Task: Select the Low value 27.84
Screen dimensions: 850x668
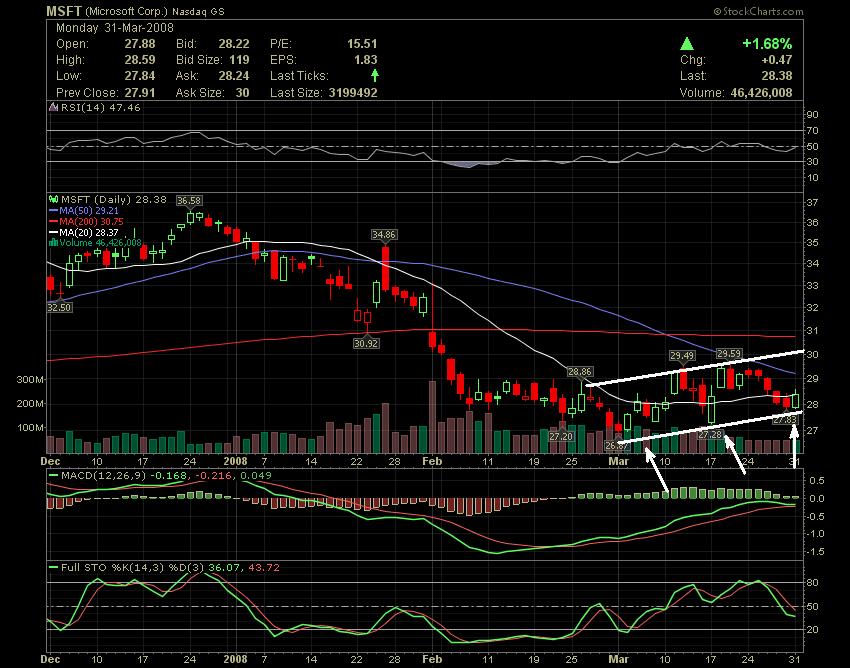Action: click(140, 76)
